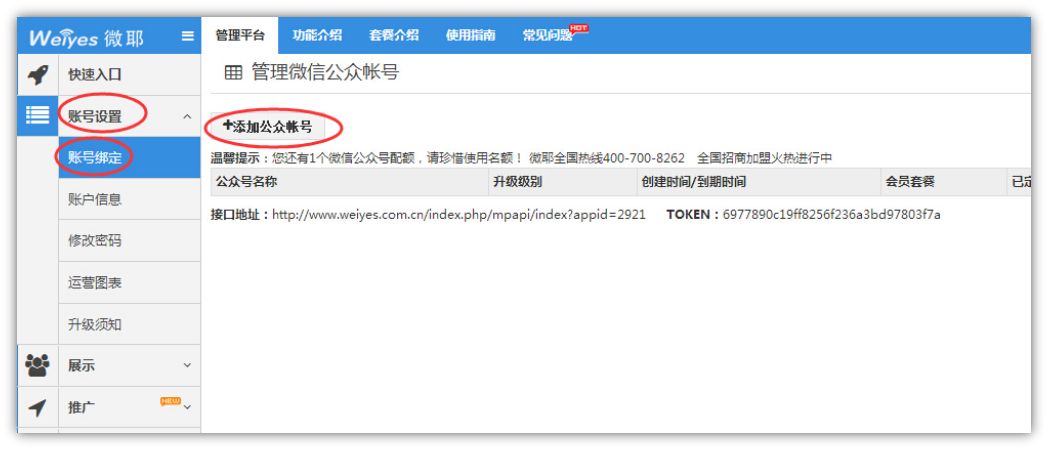Image resolution: width=1048 pixels, height=450 pixels.
Task: Click the table grid icon beside page title
Action: (x=233, y=74)
